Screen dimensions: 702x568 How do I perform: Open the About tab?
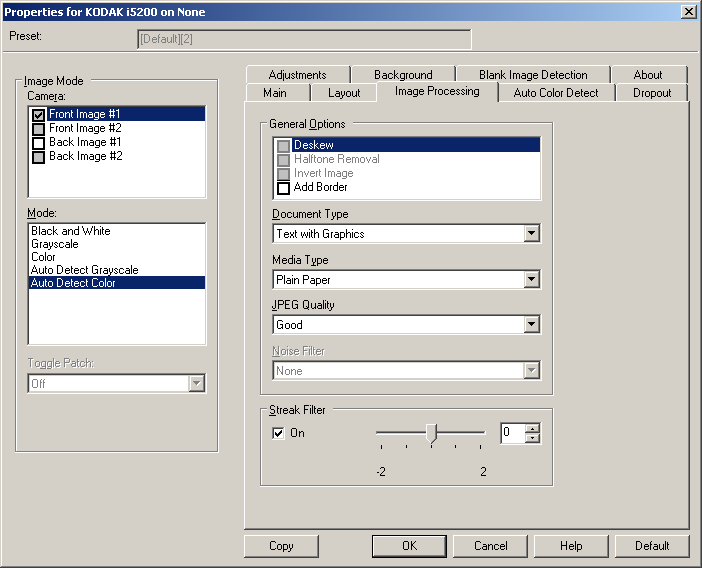pos(648,75)
